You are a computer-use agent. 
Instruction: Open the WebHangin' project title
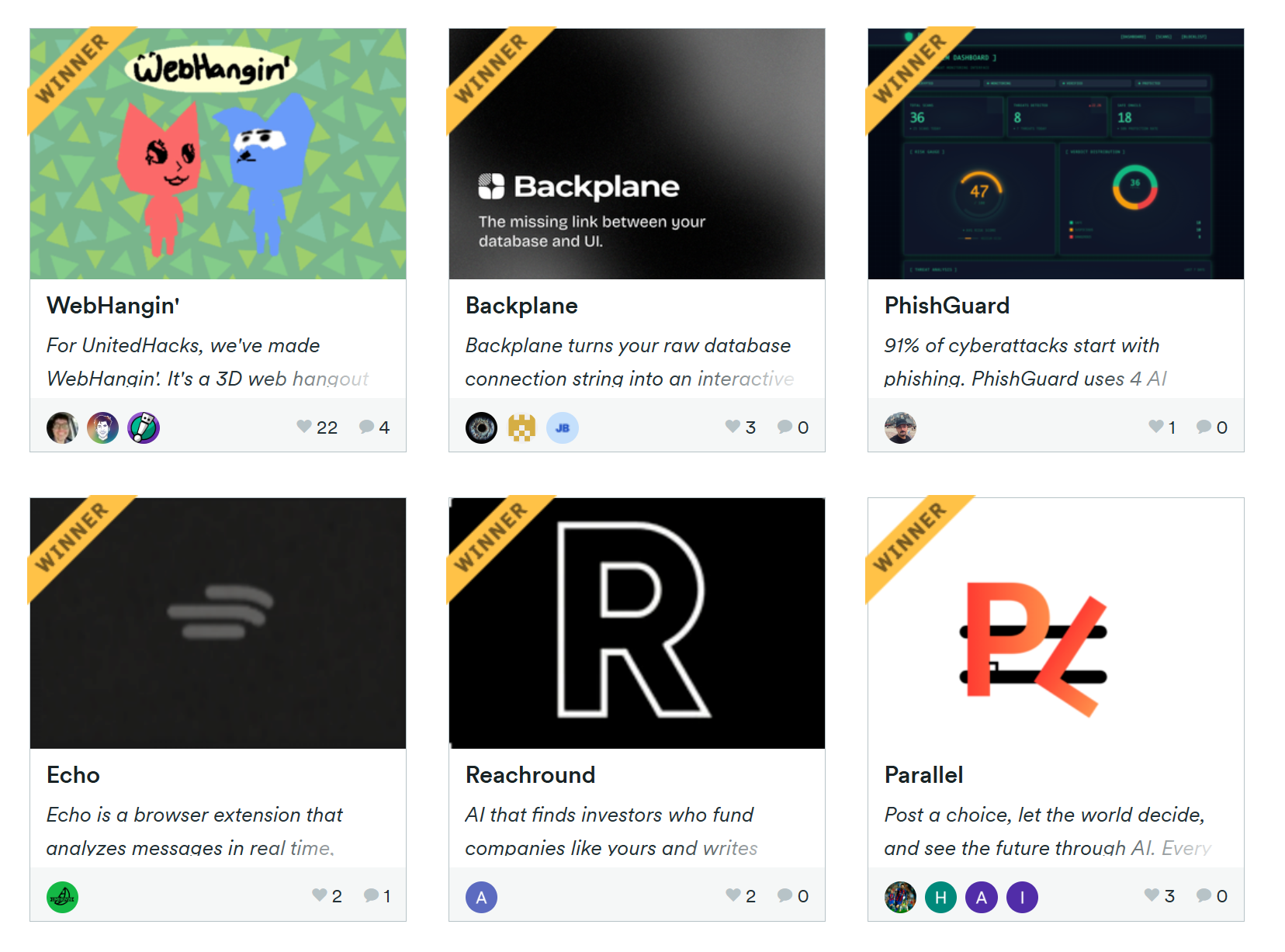pyautogui.click(x=113, y=306)
